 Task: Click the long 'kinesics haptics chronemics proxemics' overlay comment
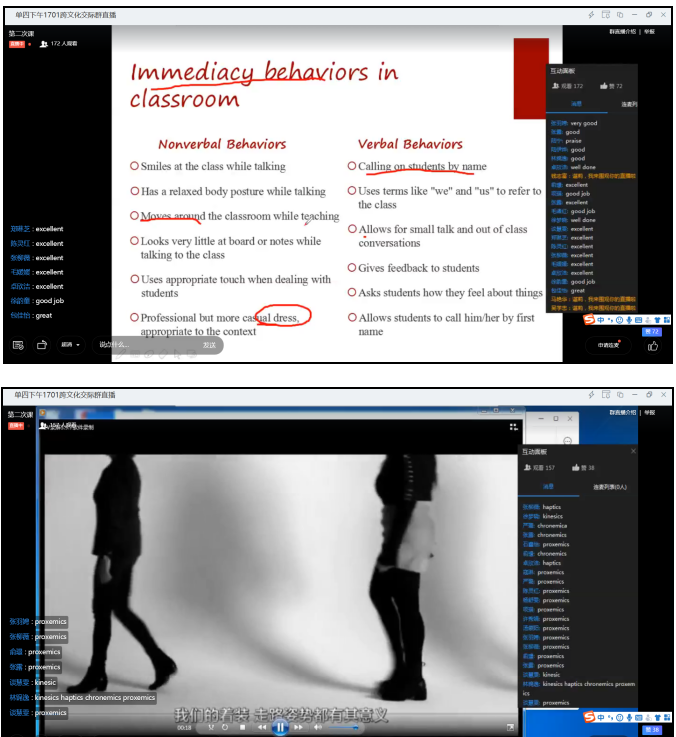coord(82,698)
